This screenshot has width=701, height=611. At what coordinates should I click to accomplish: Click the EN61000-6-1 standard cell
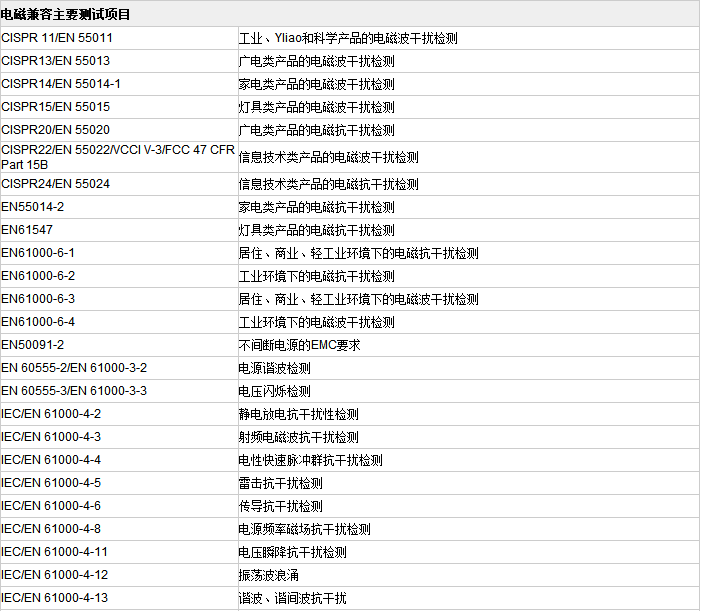click(38, 253)
